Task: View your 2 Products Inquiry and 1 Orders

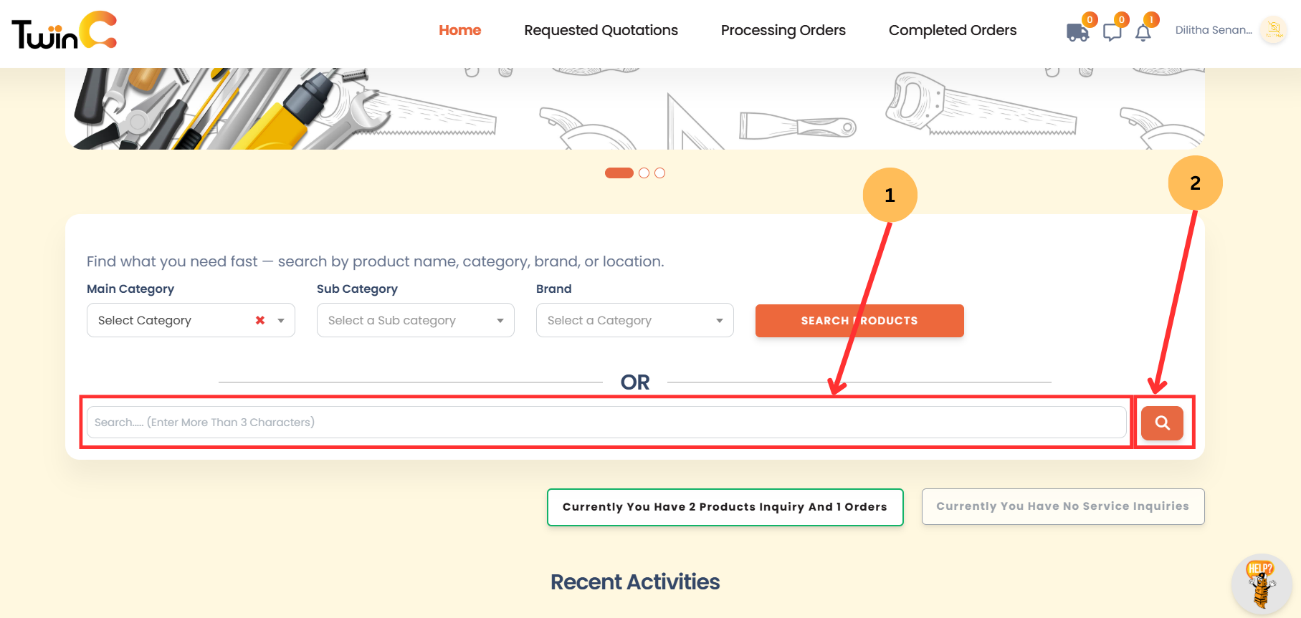Action: [x=724, y=507]
